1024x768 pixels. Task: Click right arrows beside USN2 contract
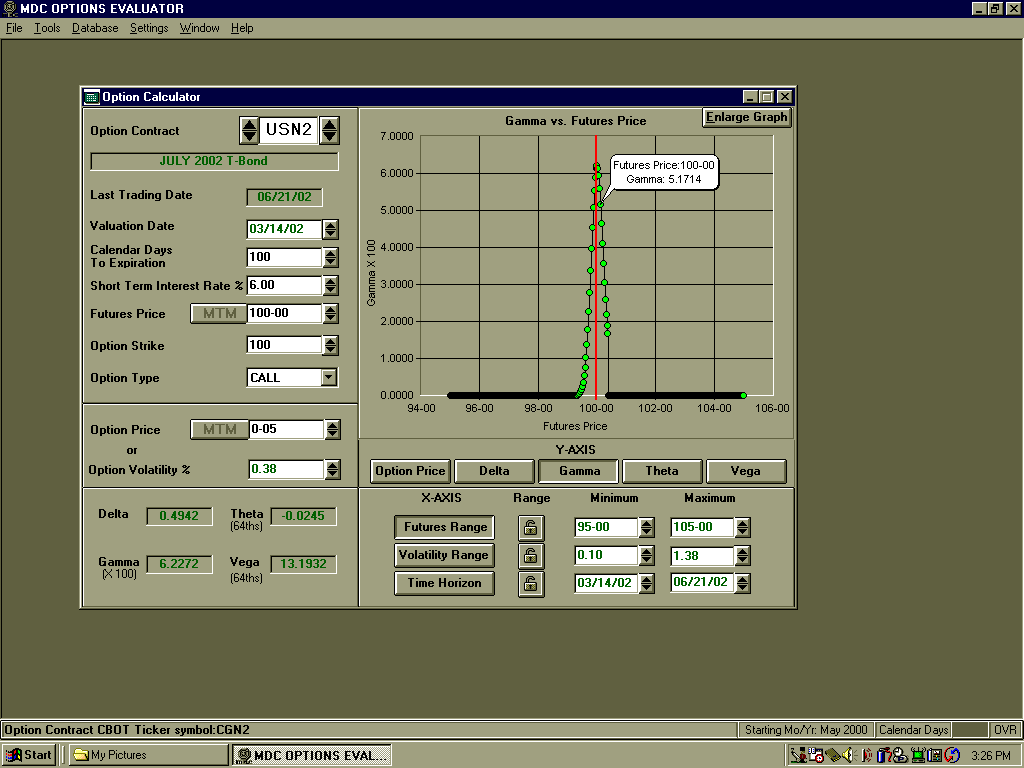[x=329, y=130]
